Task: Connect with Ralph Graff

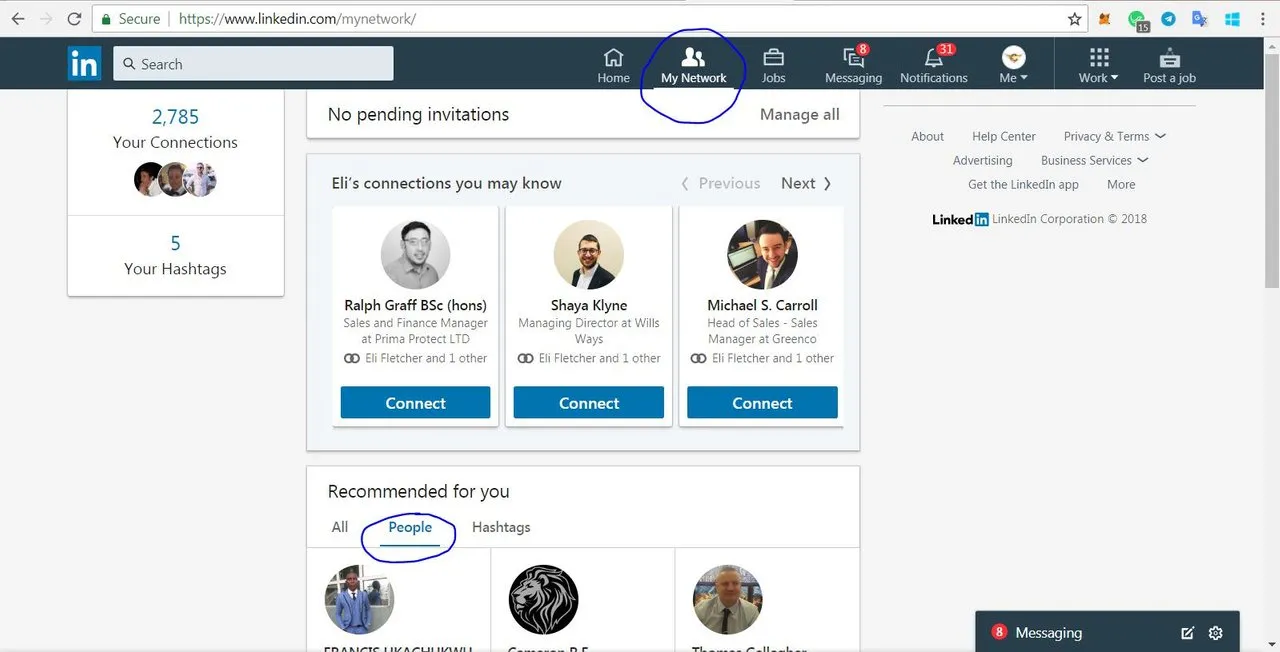Action: coord(415,403)
